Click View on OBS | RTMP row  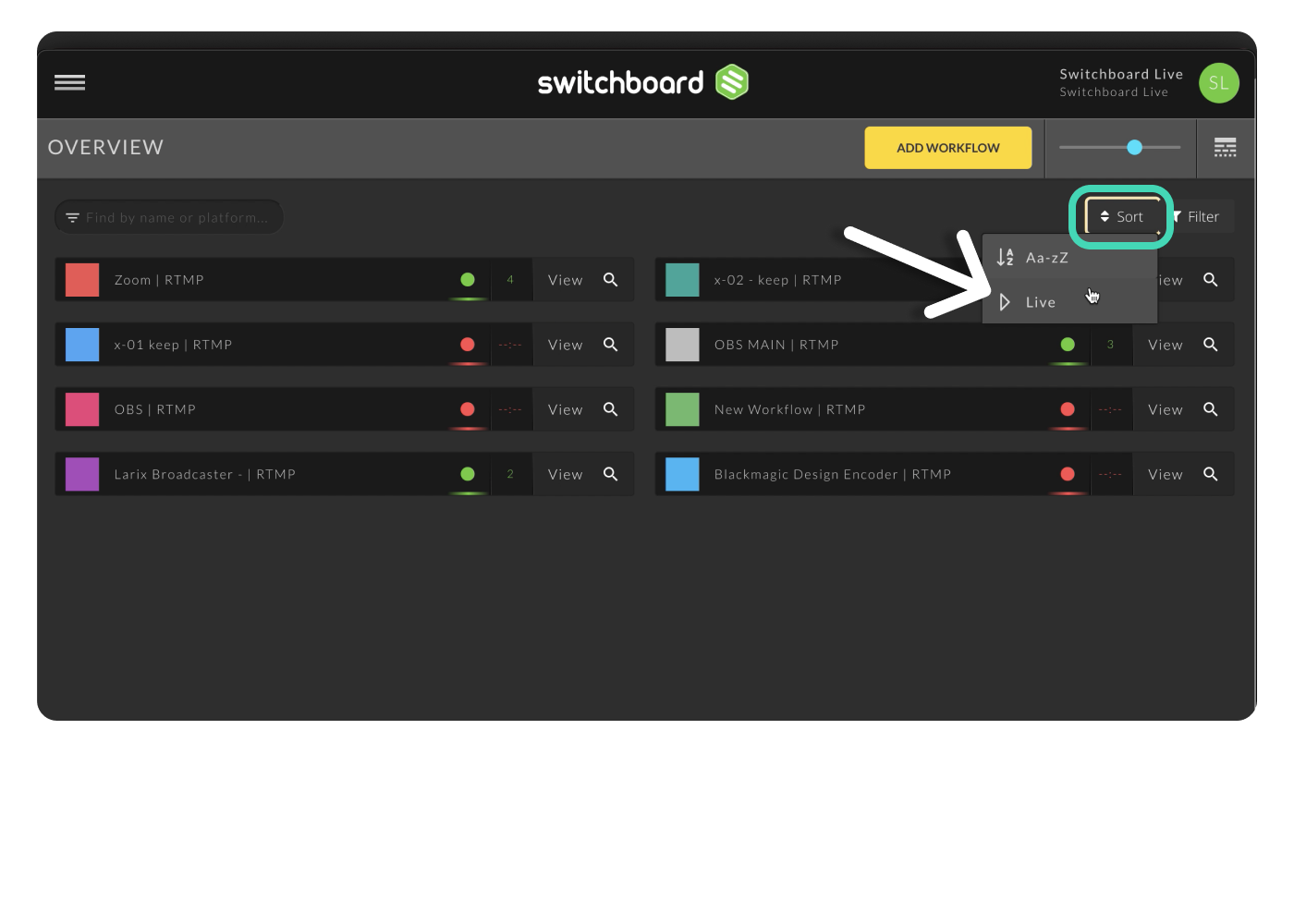pyautogui.click(x=566, y=409)
